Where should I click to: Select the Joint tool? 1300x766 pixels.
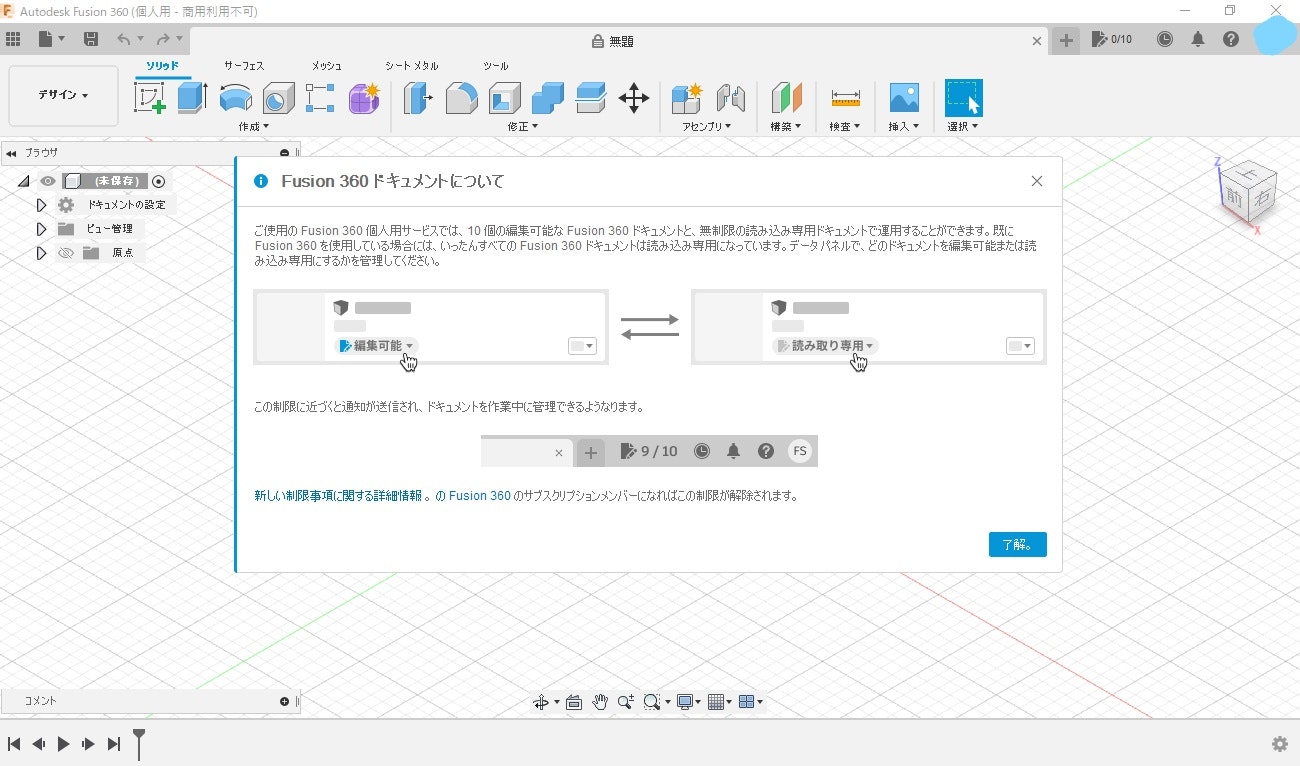click(731, 98)
